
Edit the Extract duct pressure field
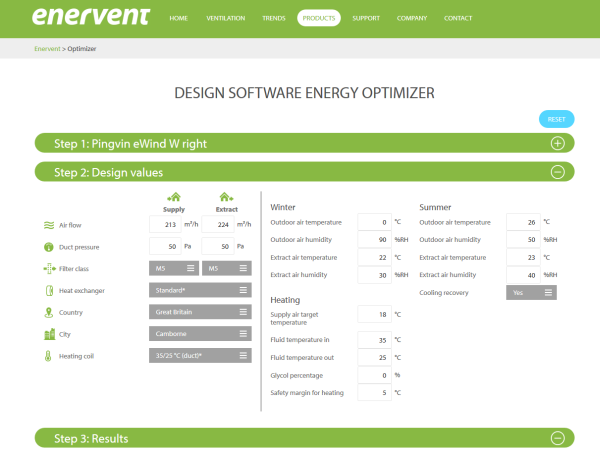click(x=218, y=246)
